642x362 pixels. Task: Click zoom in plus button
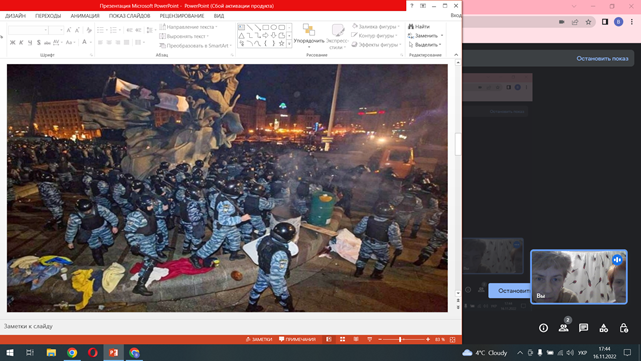coord(428,339)
